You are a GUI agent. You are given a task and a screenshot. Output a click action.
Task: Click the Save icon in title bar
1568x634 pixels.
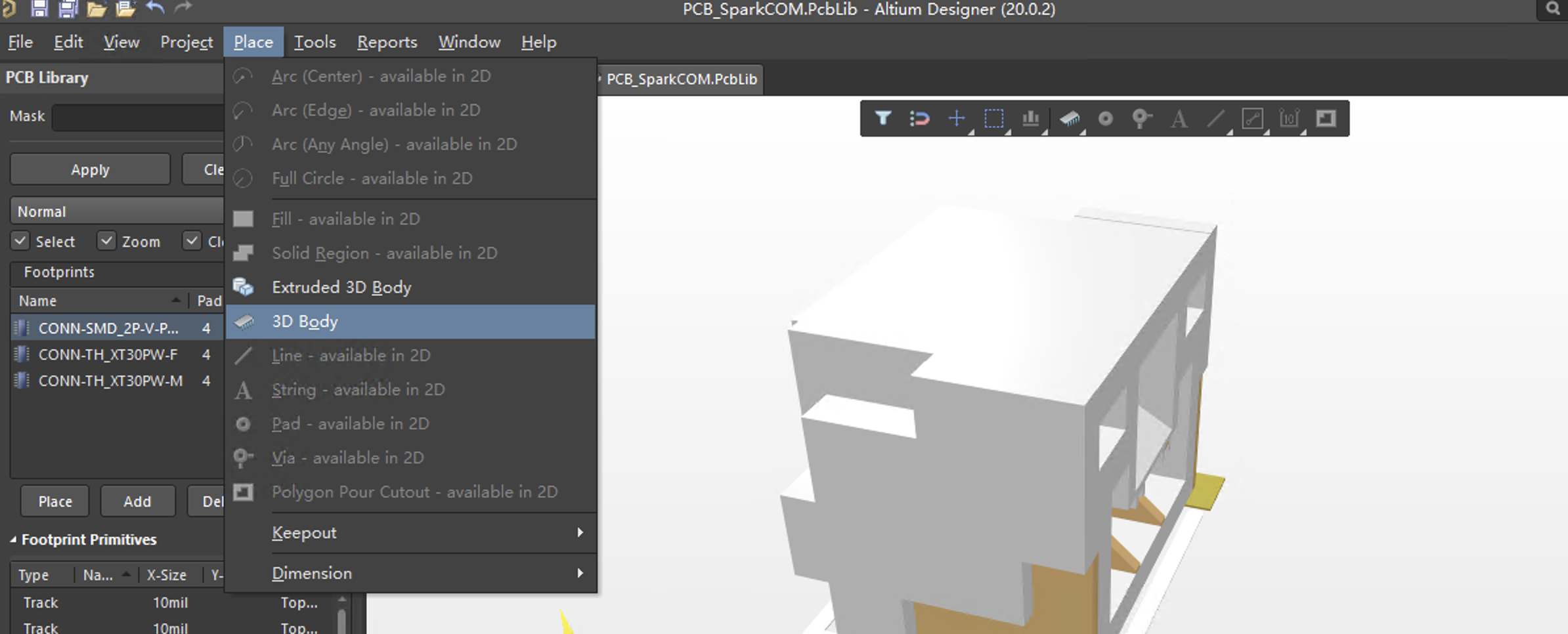pos(39,8)
